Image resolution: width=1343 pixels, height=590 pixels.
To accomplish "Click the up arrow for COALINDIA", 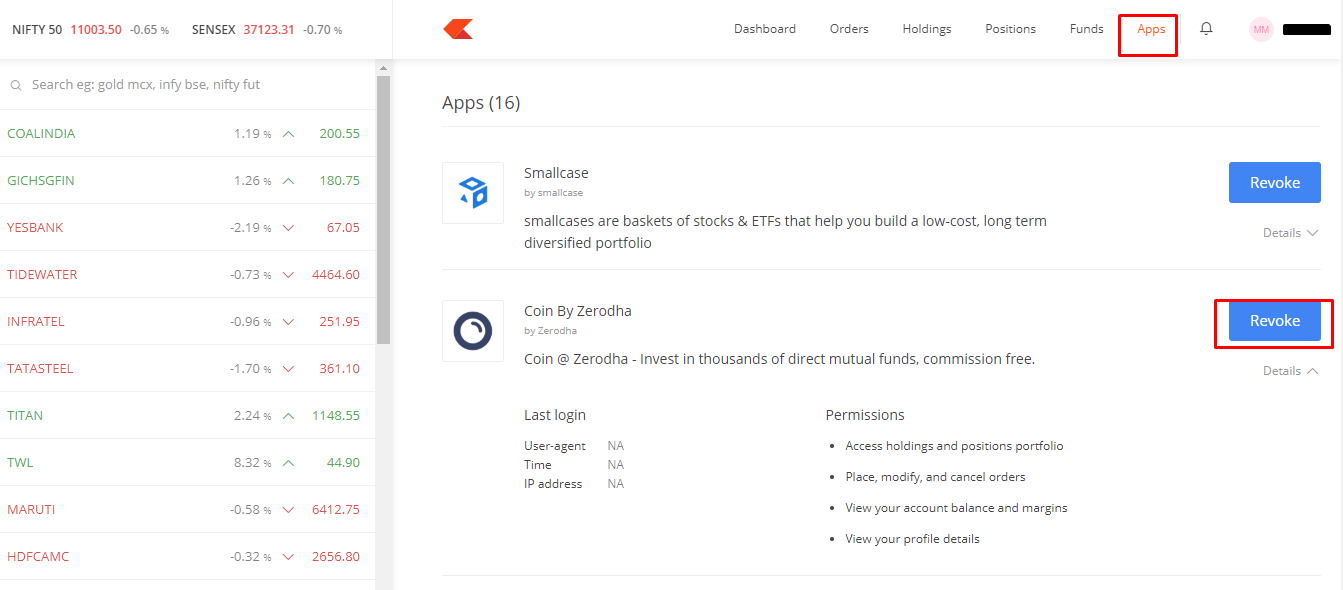I will pyautogui.click(x=289, y=134).
